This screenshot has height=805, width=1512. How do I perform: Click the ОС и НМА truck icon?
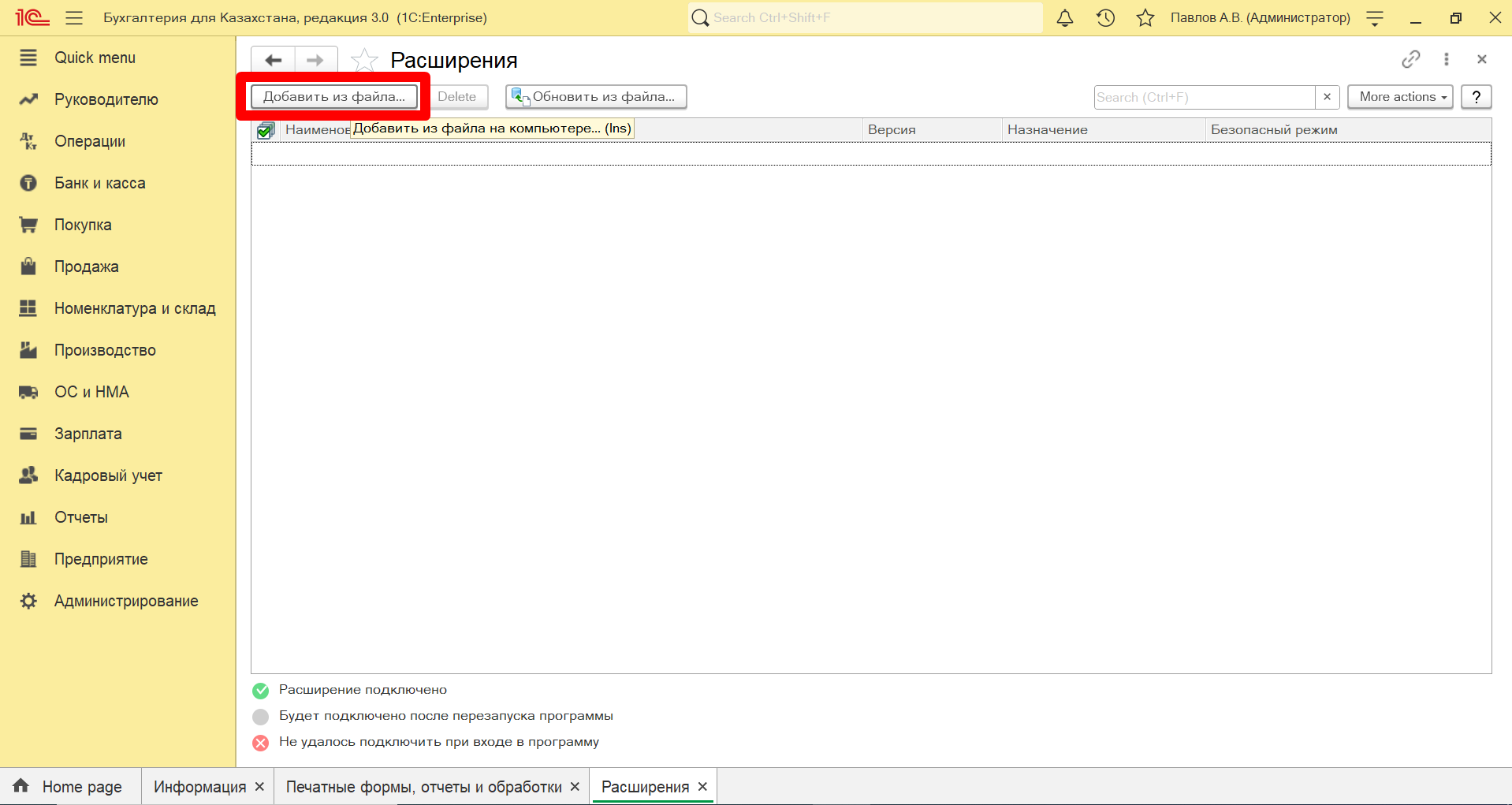click(28, 392)
